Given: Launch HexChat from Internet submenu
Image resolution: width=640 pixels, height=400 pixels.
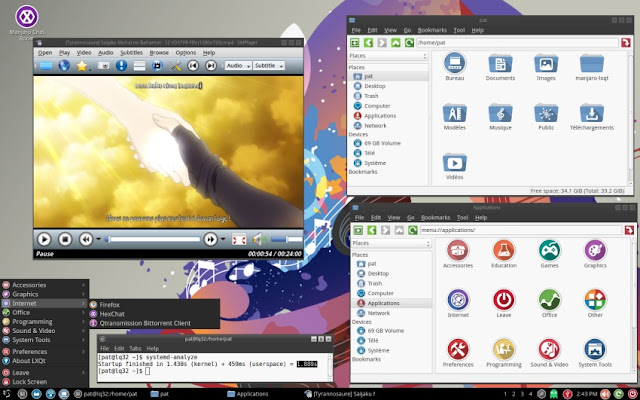Looking at the screenshot, I should click(154, 314).
